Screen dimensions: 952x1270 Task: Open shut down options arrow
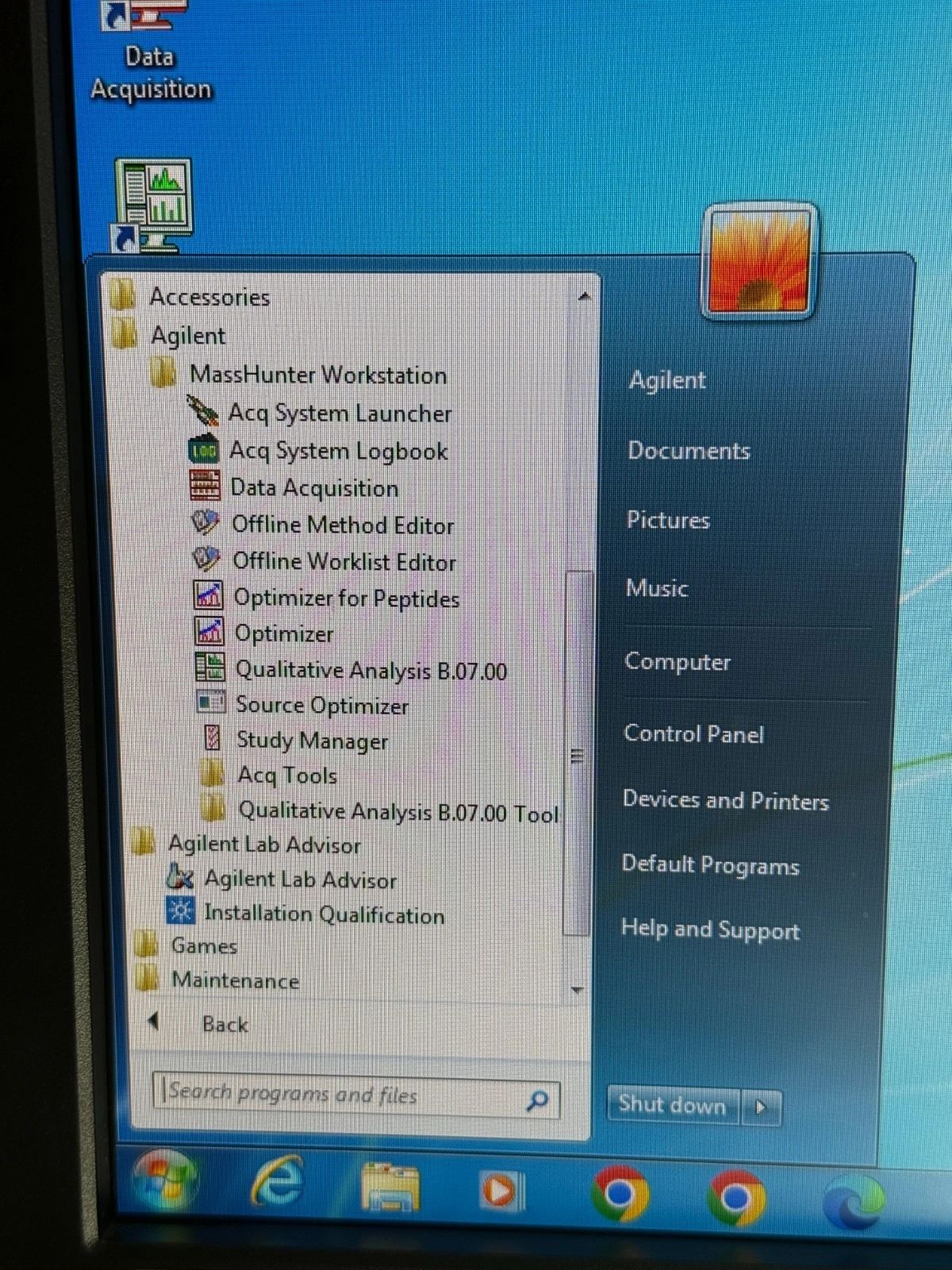tap(761, 1106)
